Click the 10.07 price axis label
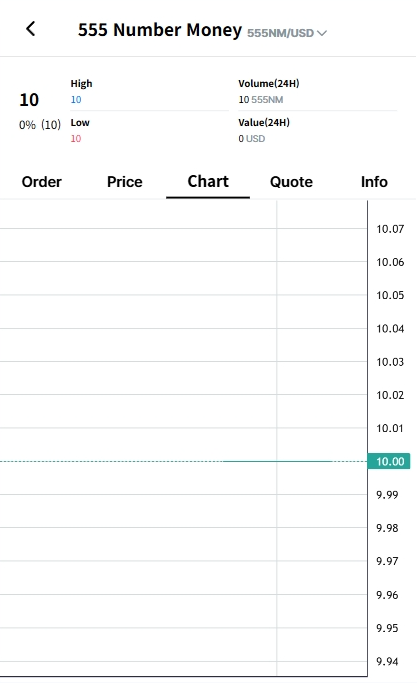The height and width of the screenshot is (683, 417). point(390,229)
